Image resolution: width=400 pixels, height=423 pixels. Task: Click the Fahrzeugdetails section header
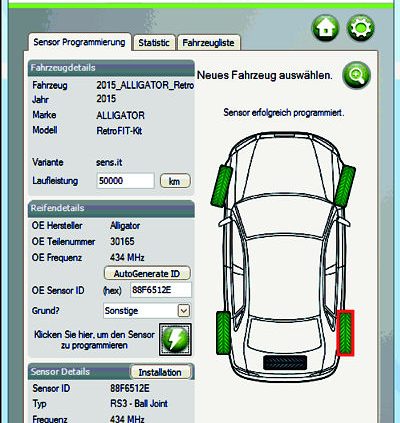tap(111, 68)
